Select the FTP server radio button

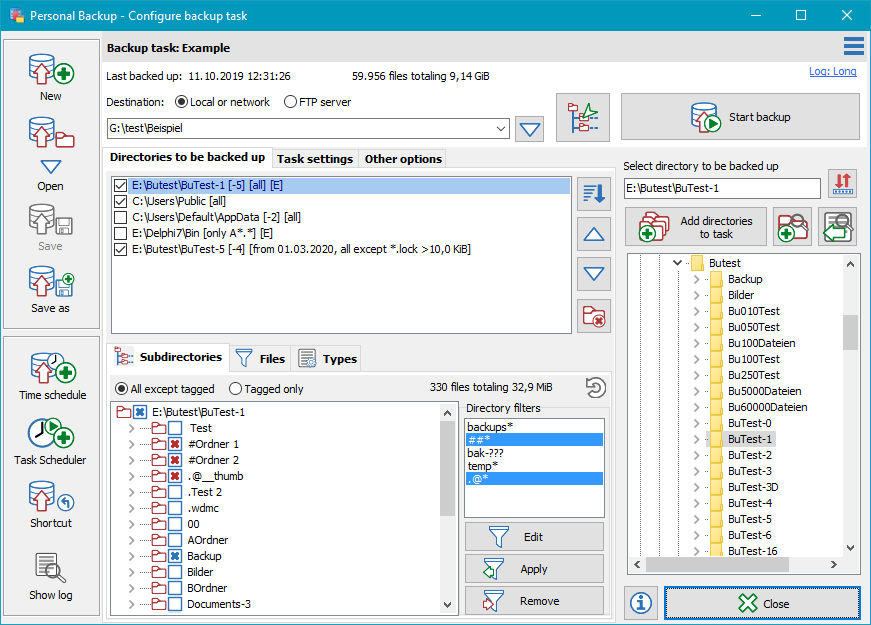click(290, 102)
